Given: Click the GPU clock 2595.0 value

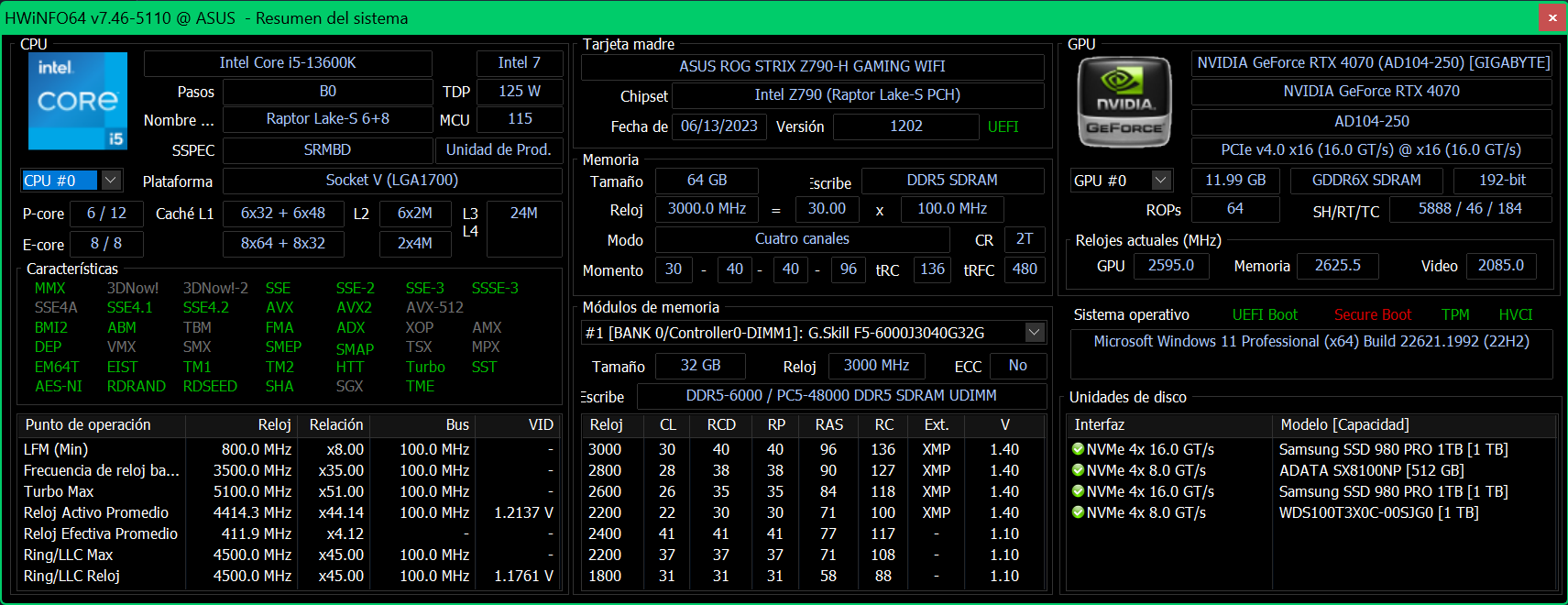Looking at the screenshot, I should coord(1171,266).
